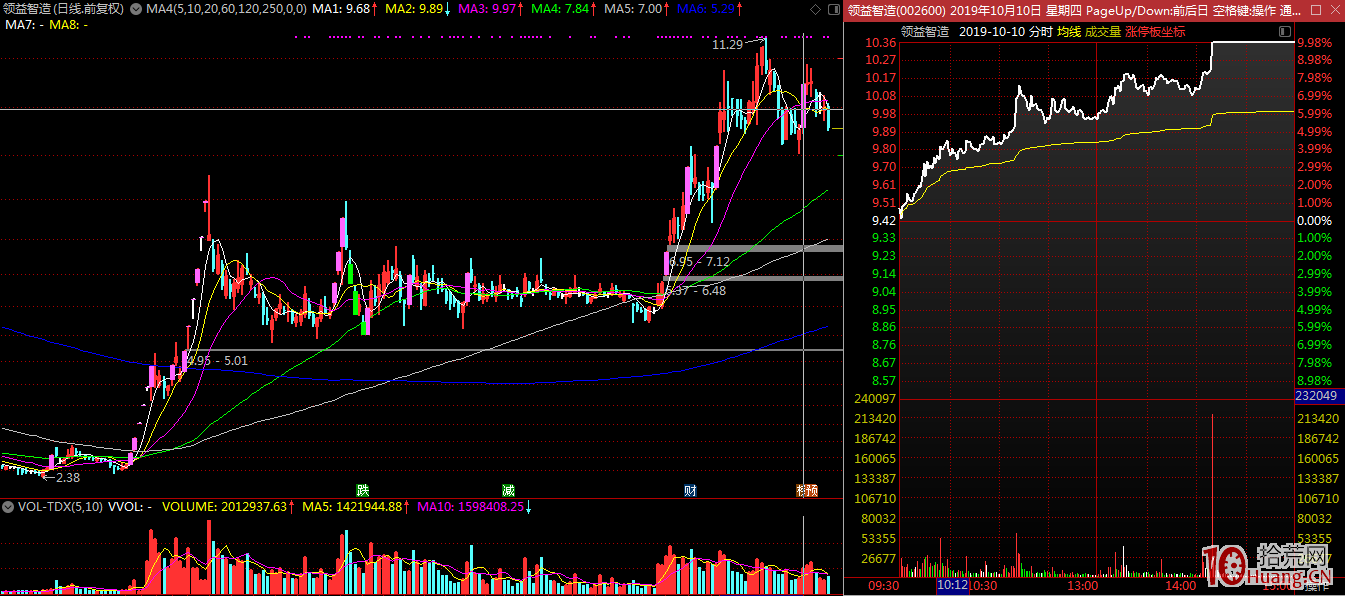Click the blue 财 event marker

[x=690, y=490]
